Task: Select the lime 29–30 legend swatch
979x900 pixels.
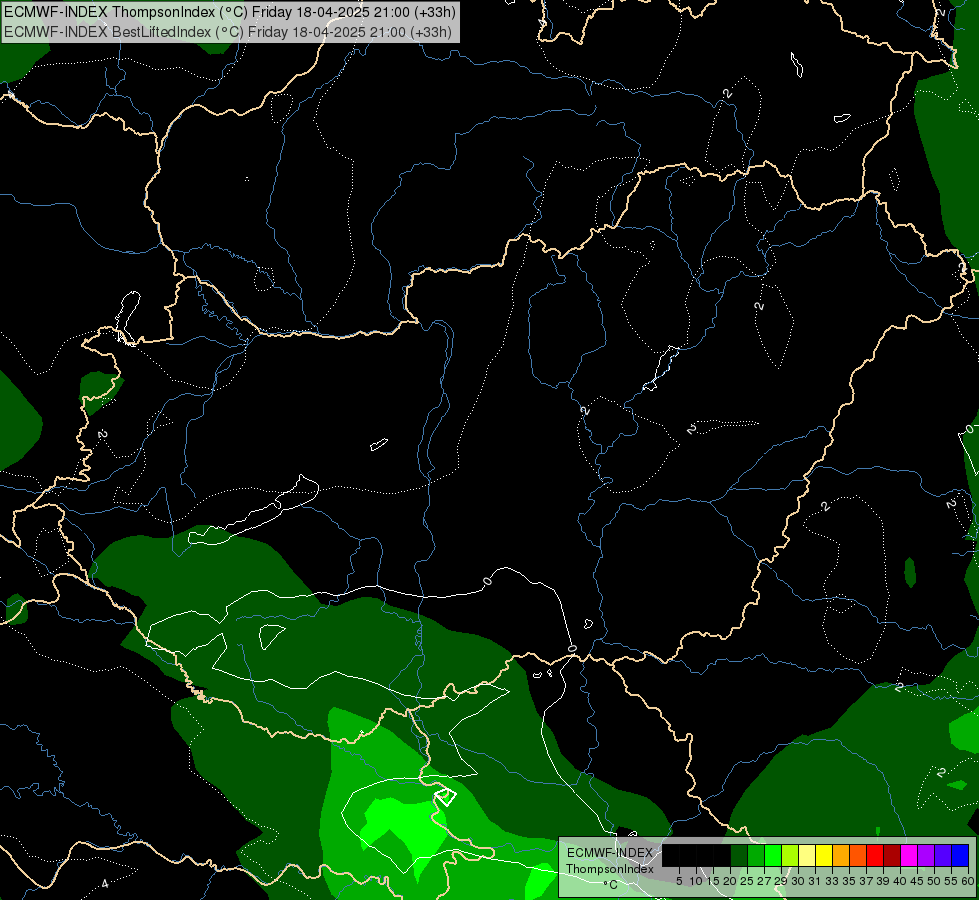Action: [790, 855]
